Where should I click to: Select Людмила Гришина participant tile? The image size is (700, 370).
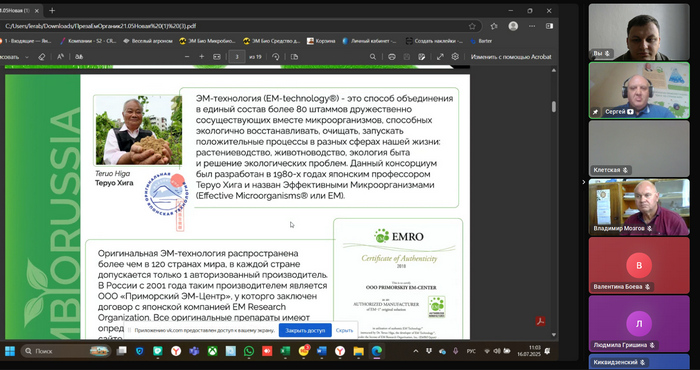click(x=639, y=324)
